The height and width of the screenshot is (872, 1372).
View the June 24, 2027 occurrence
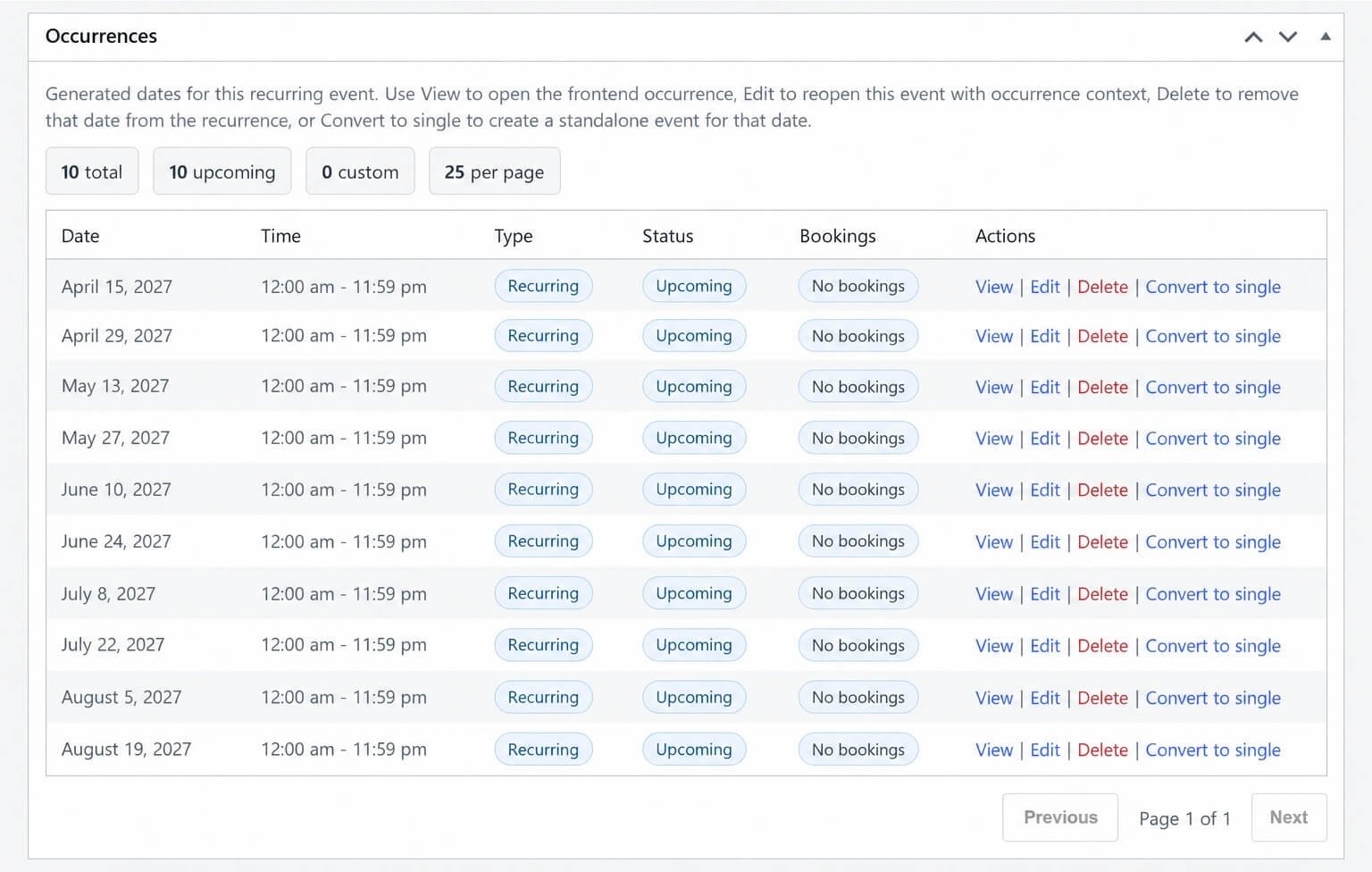coord(994,541)
